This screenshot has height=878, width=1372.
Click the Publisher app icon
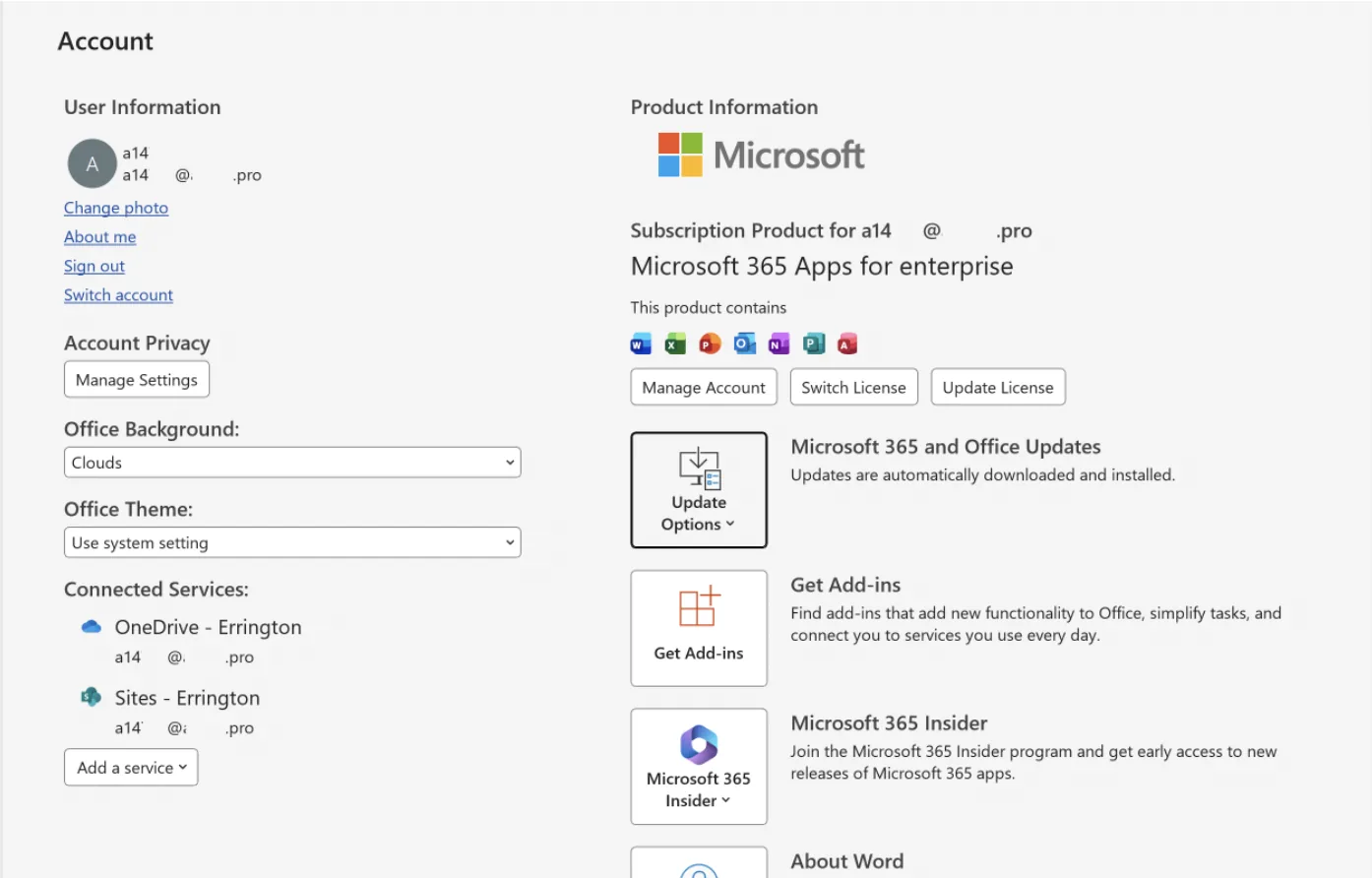click(813, 344)
